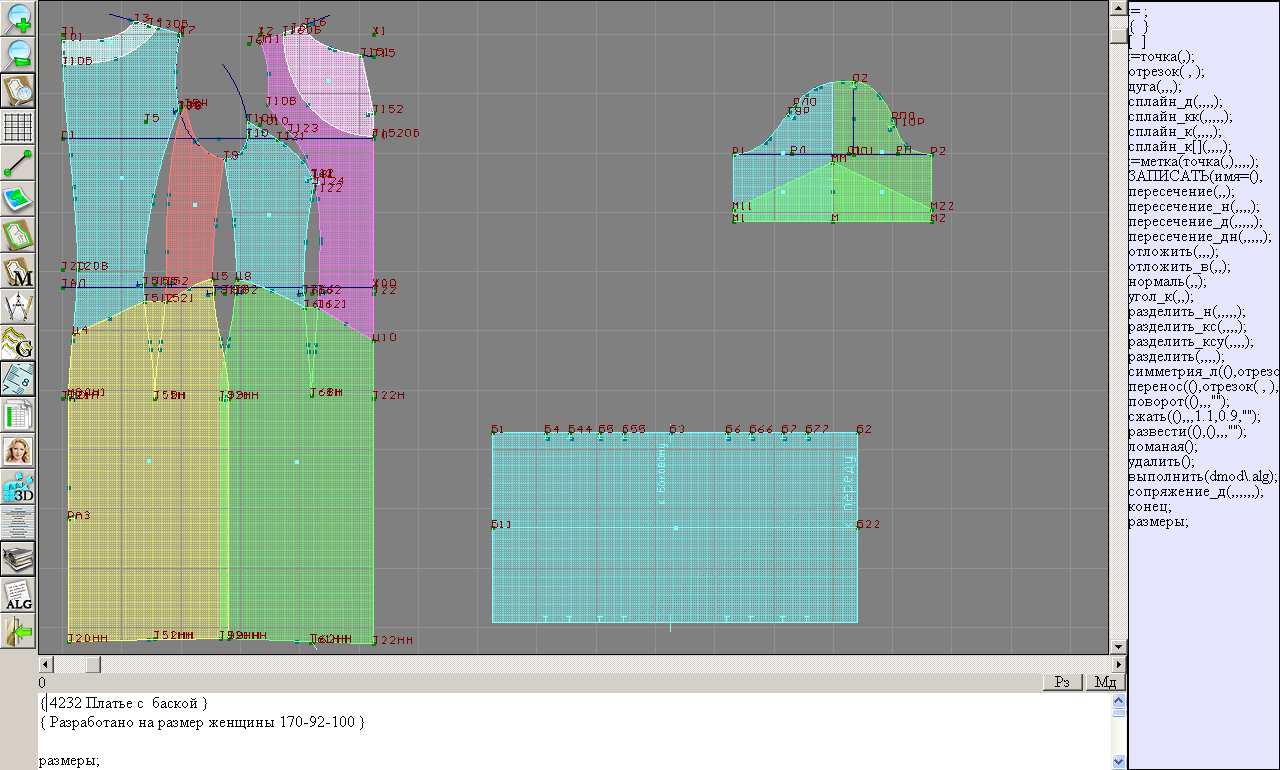
Task: Click the zoom out magnifier icon
Action: point(19,55)
